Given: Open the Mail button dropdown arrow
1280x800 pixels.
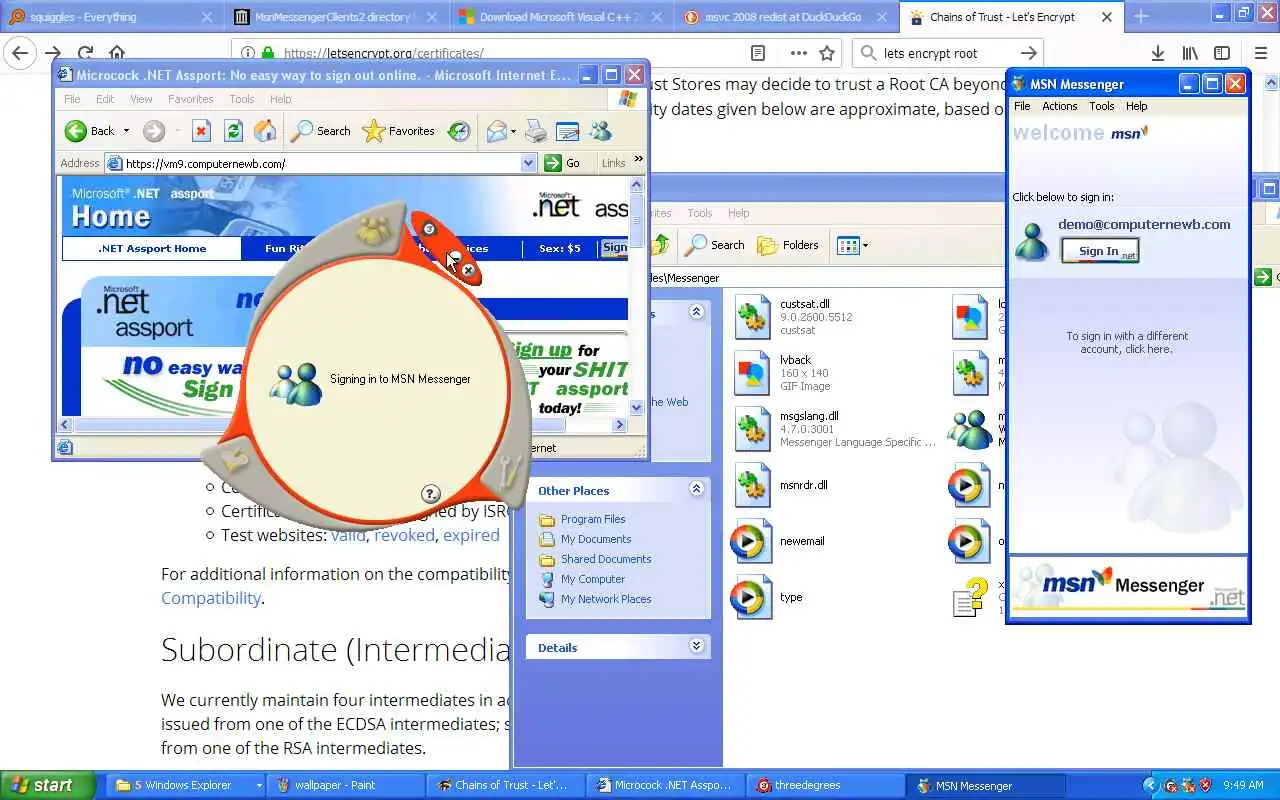Looking at the screenshot, I should [513, 131].
